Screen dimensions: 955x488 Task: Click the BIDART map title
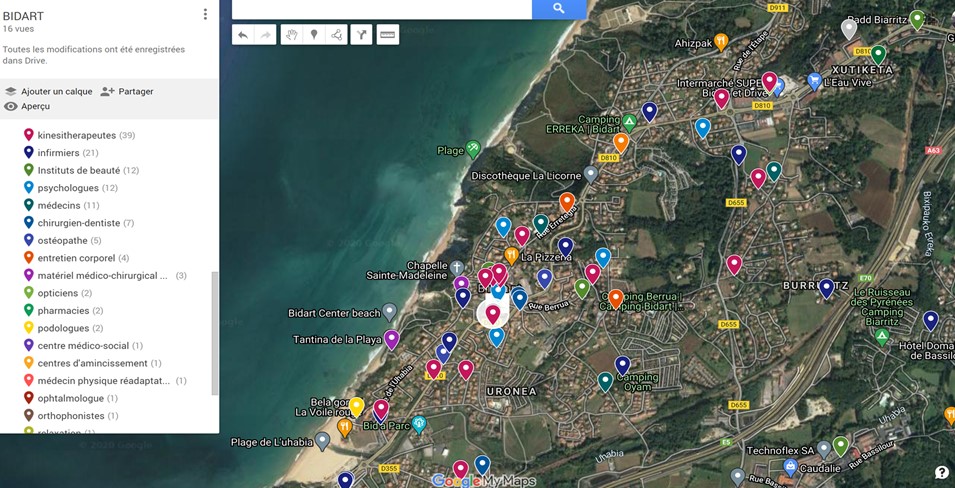tap(23, 16)
